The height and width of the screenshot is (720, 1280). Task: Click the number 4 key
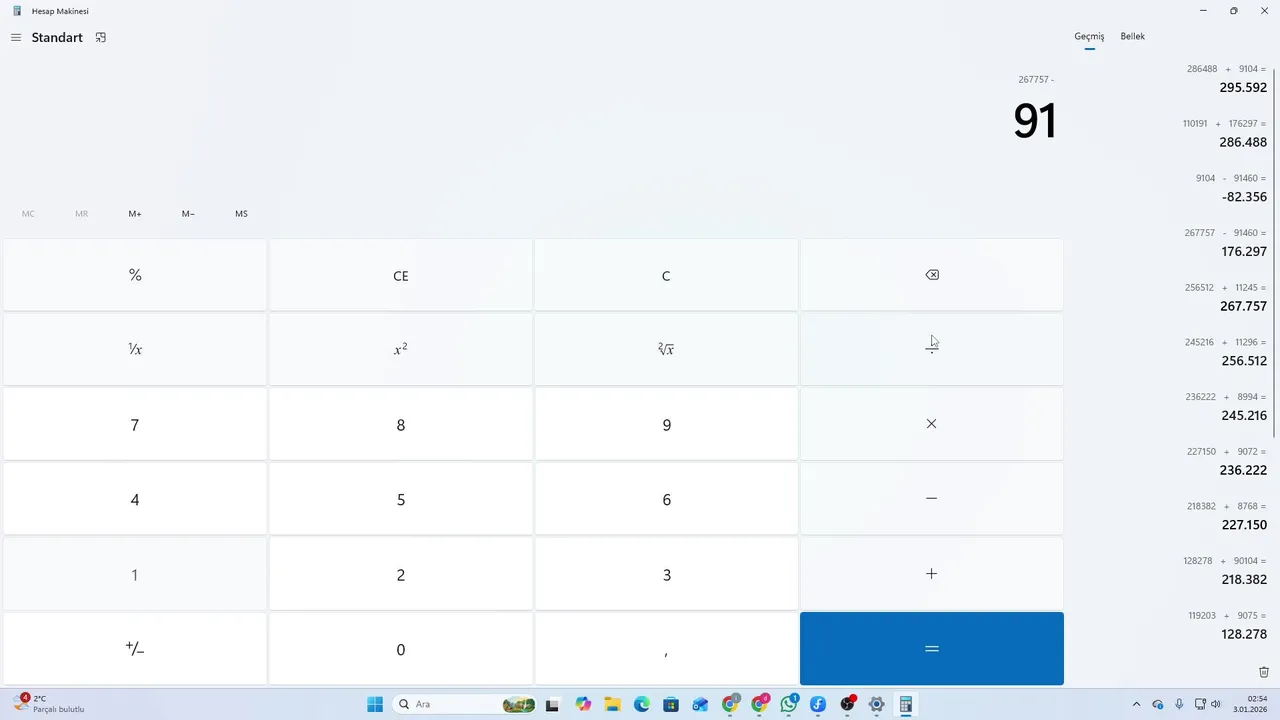[135, 499]
